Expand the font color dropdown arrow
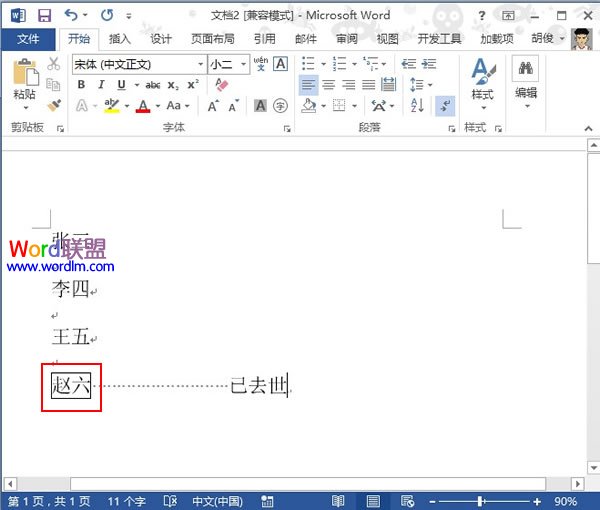 (157, 106)
